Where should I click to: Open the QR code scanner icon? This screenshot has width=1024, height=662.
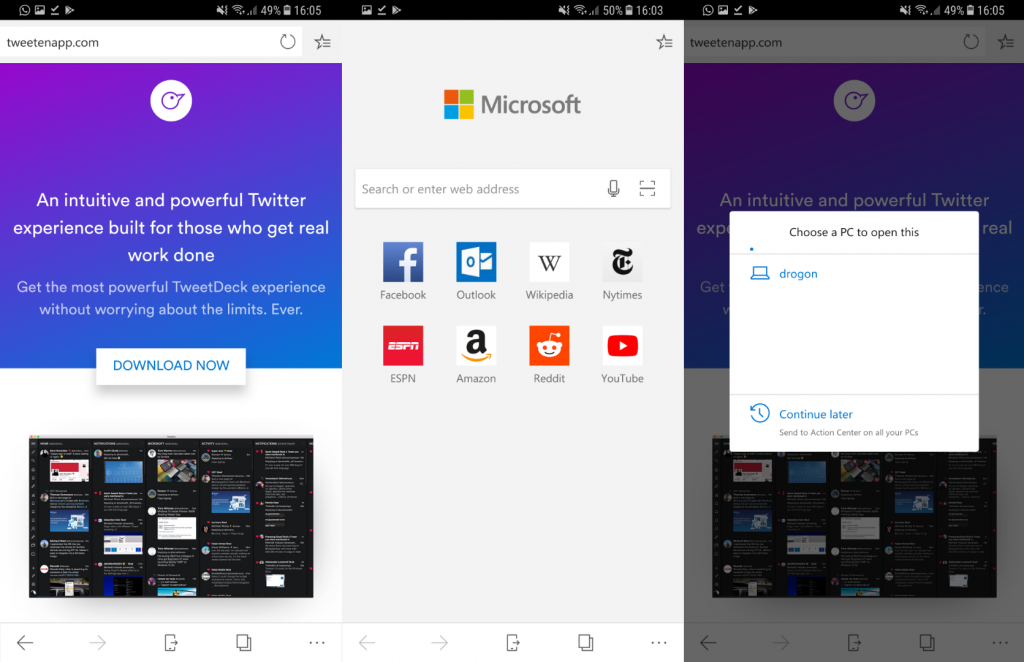(x=647, y=189)
